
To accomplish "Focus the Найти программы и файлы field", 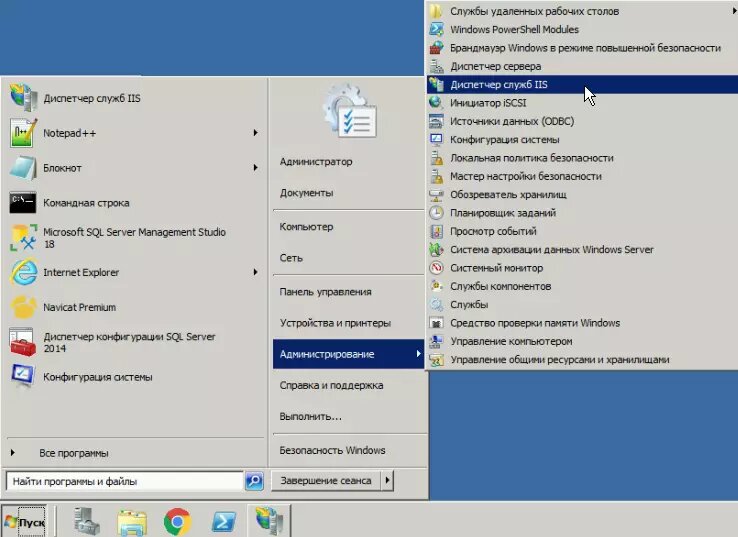I will (x=125, y=481).
